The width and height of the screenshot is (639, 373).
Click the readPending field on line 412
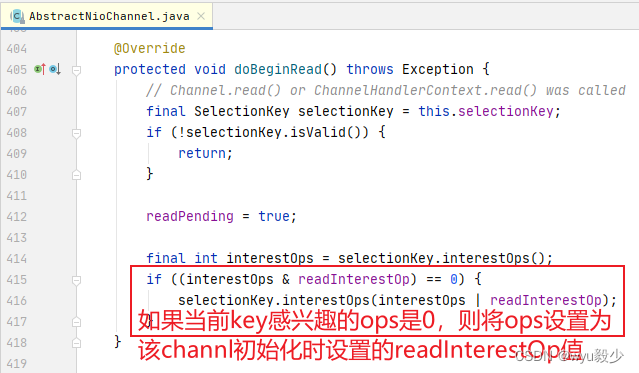[x=189, y=216]
